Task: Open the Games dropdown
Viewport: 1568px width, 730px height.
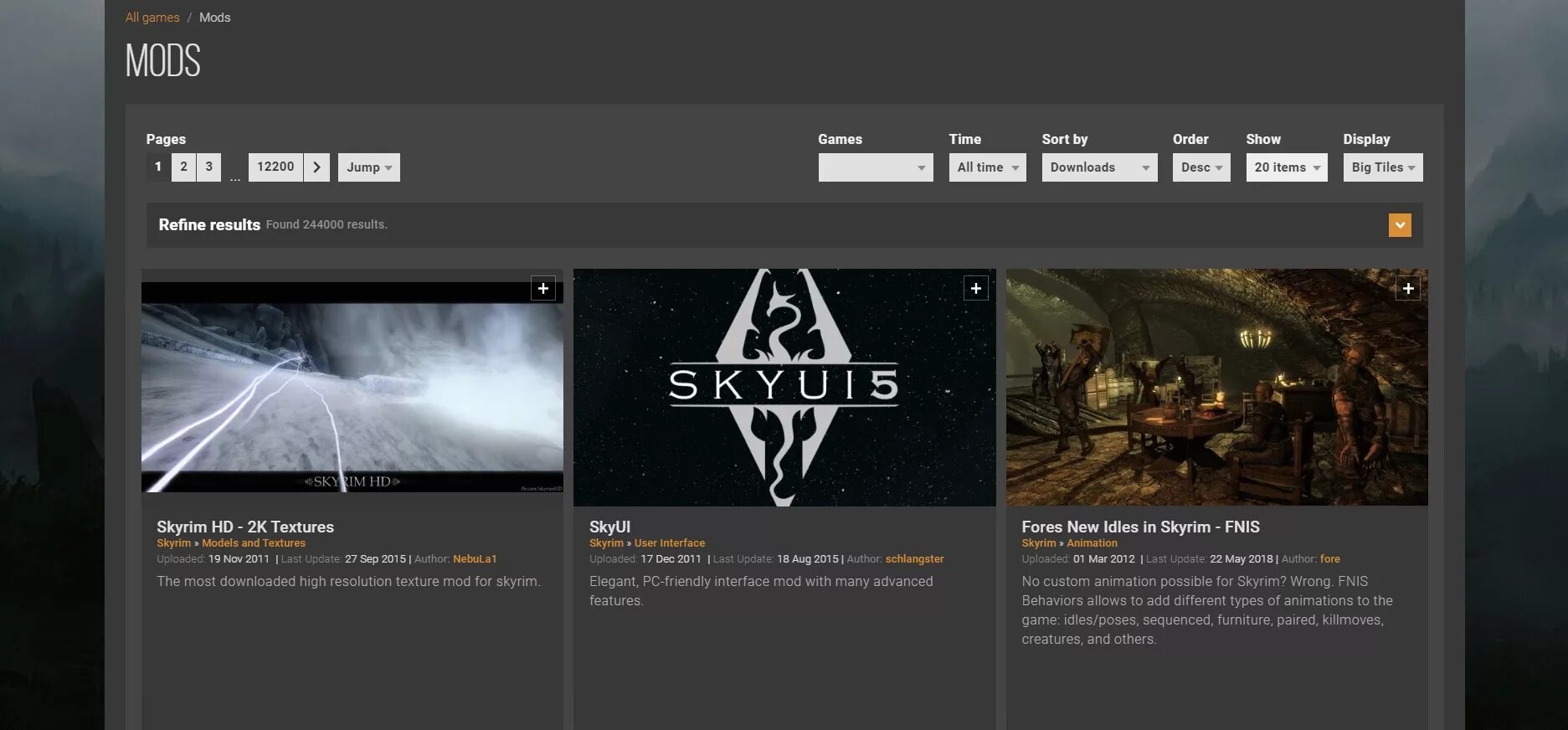Action: (x=876, y=167)
